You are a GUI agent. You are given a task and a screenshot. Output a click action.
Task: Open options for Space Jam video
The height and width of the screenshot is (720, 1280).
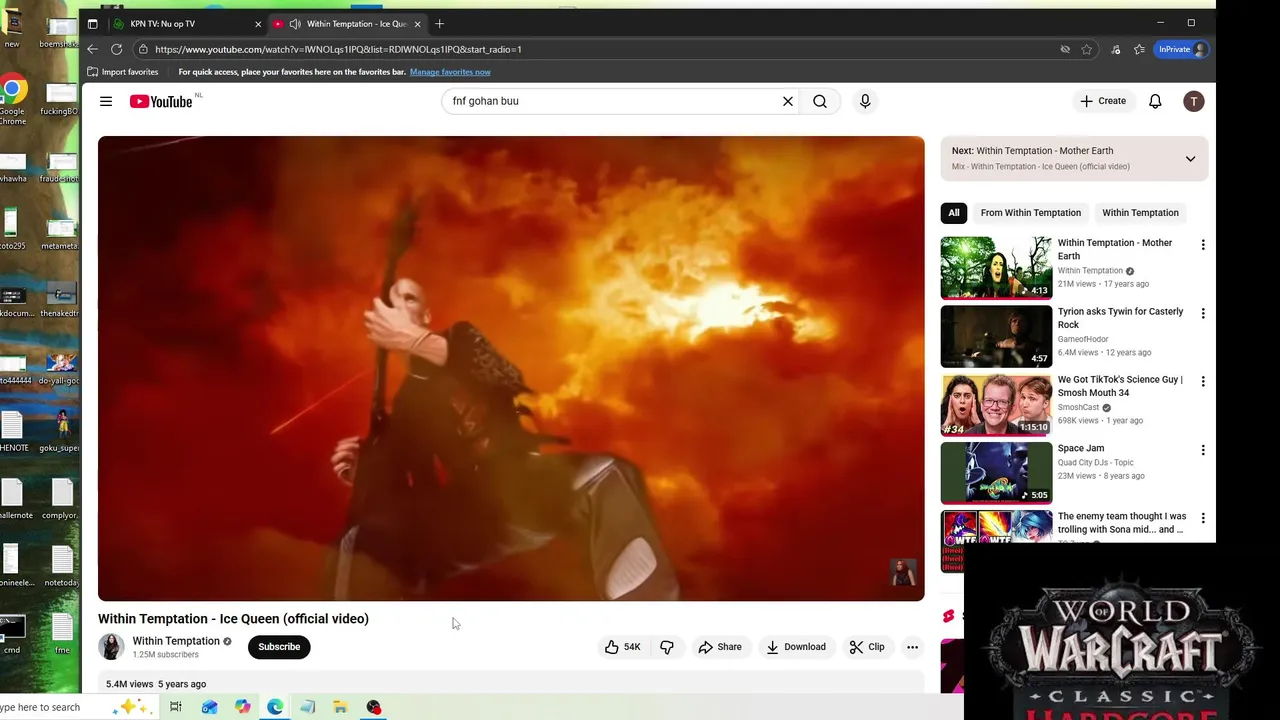[x=1203, y=450]
